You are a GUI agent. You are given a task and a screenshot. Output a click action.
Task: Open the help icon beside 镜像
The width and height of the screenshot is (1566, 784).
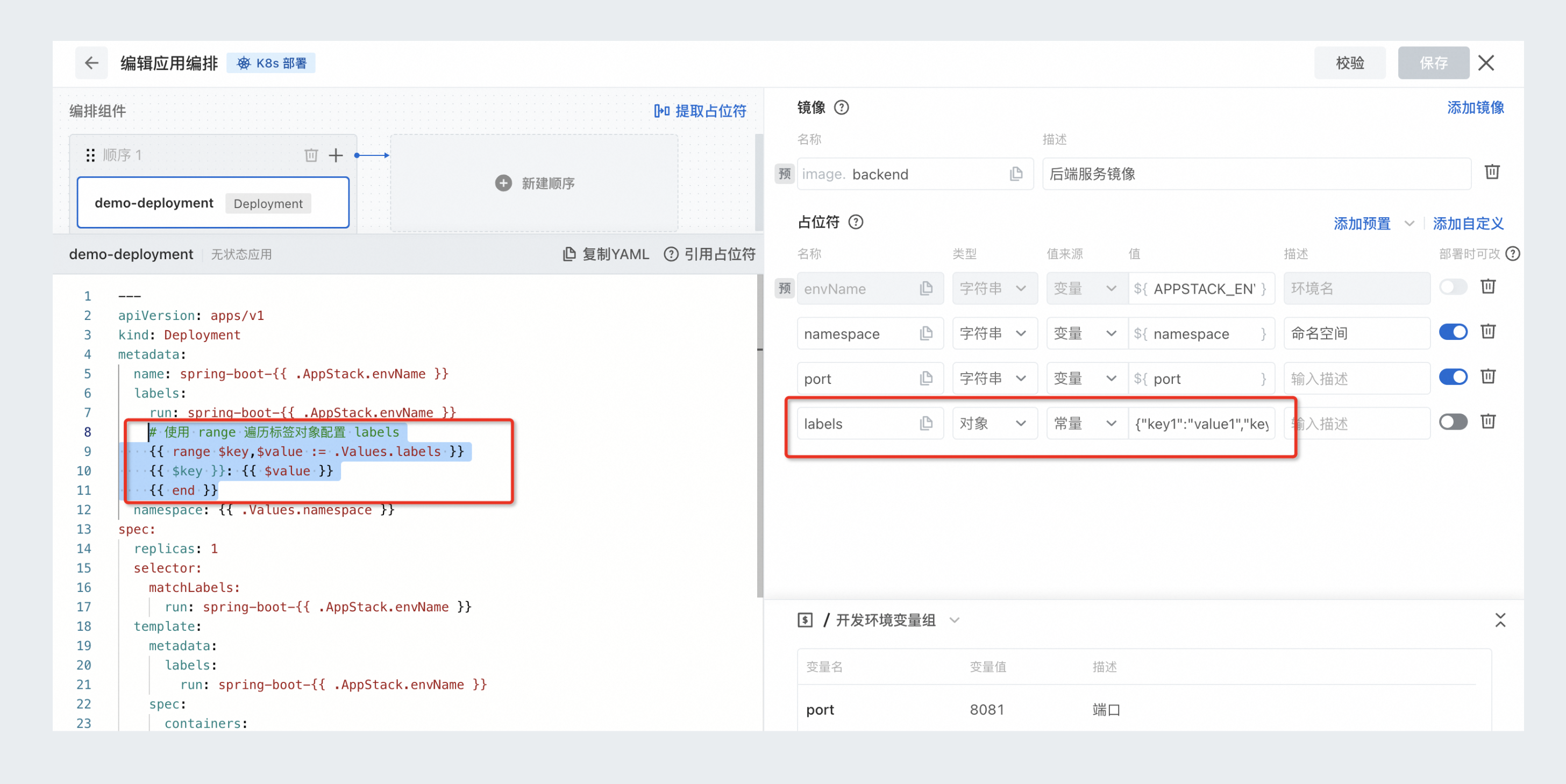[842, 108]
